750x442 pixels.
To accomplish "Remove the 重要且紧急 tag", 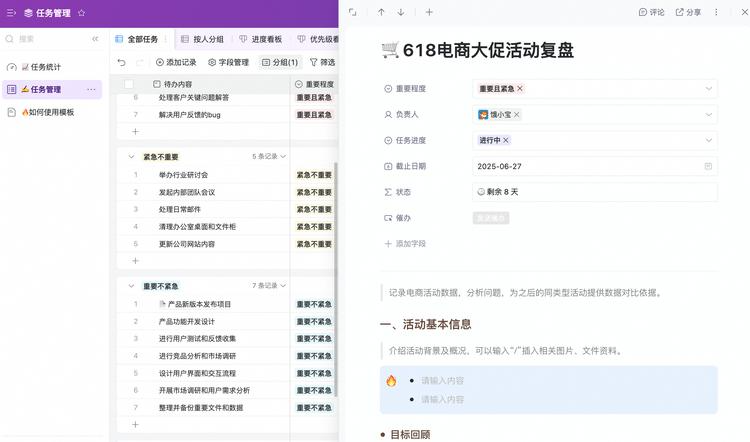I will click(520, 88).
